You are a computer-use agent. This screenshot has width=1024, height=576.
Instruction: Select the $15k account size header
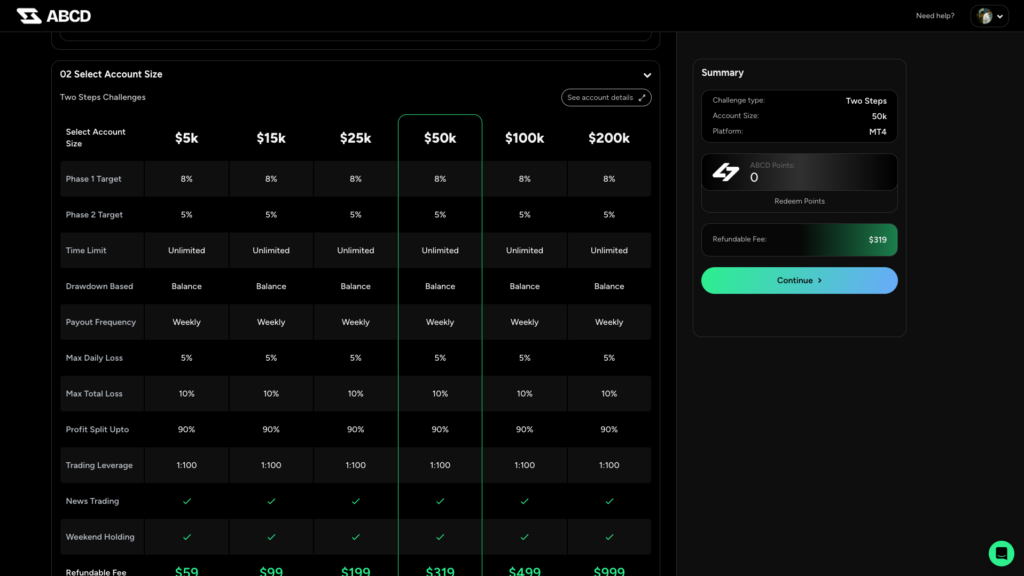(271, 138)
